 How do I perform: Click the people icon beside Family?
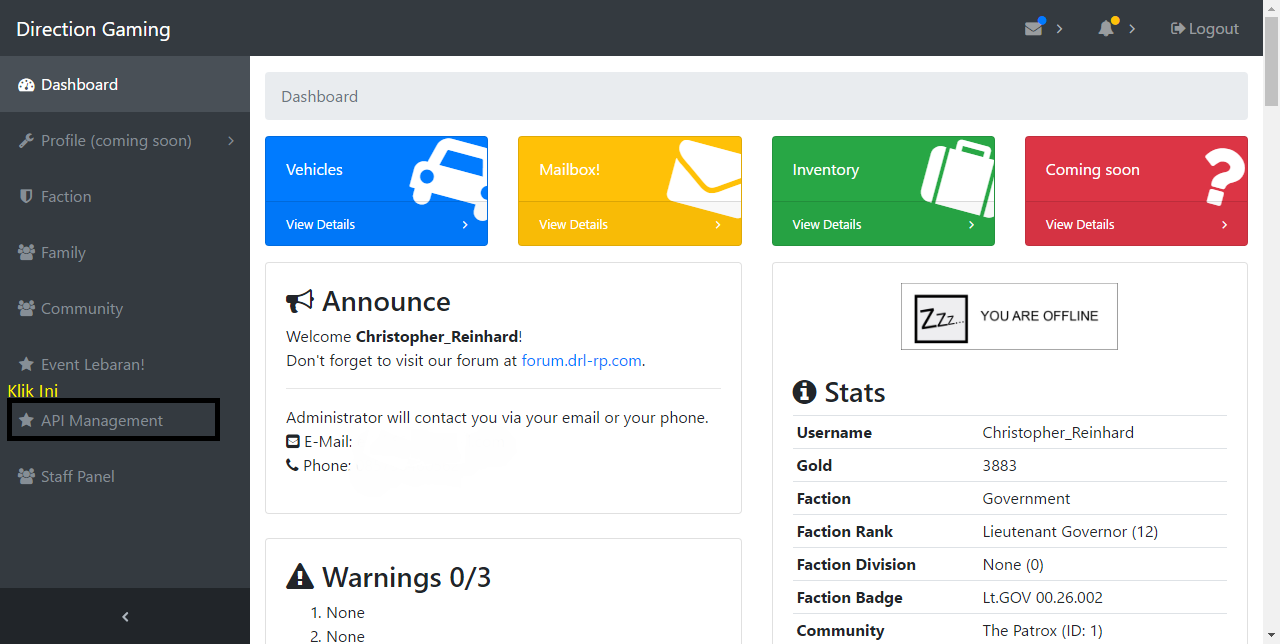click(x=27, y=253)
